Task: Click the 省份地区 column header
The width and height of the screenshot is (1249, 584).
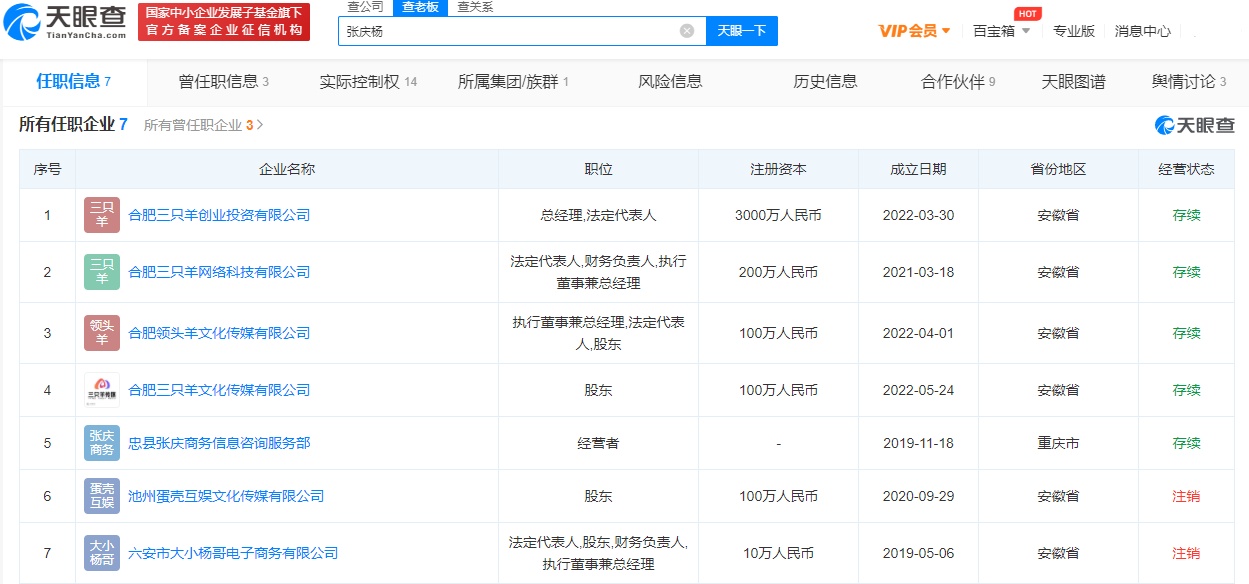Action: pos(1058,169)
